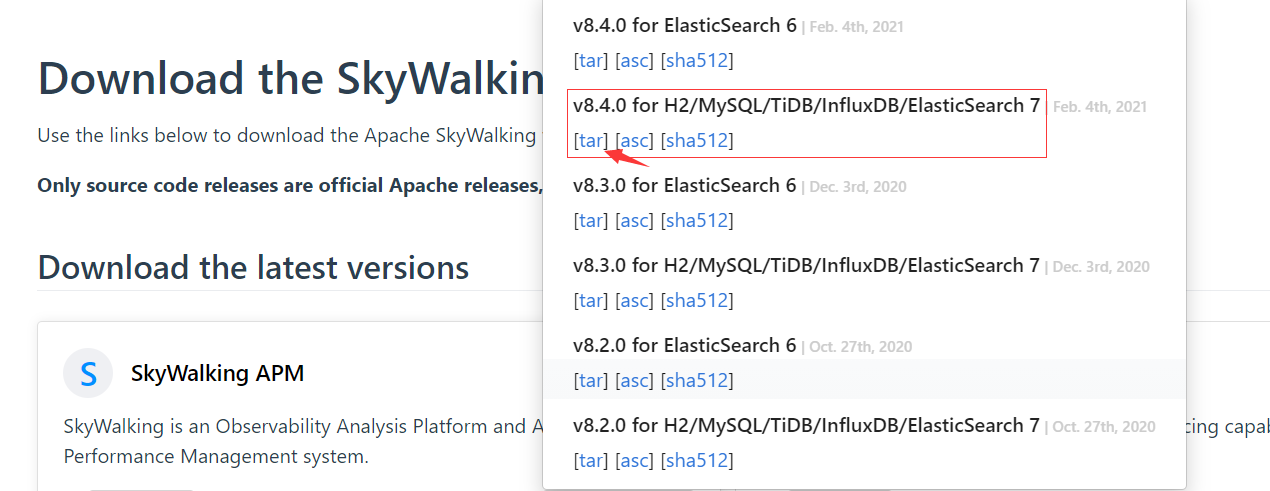The image size is (1270, 491).
Task: Open asc for v8.2.0 H2/MySQL/TiDB/InfluxDB/ElasticSearch 7
Action: pos(634,460)
